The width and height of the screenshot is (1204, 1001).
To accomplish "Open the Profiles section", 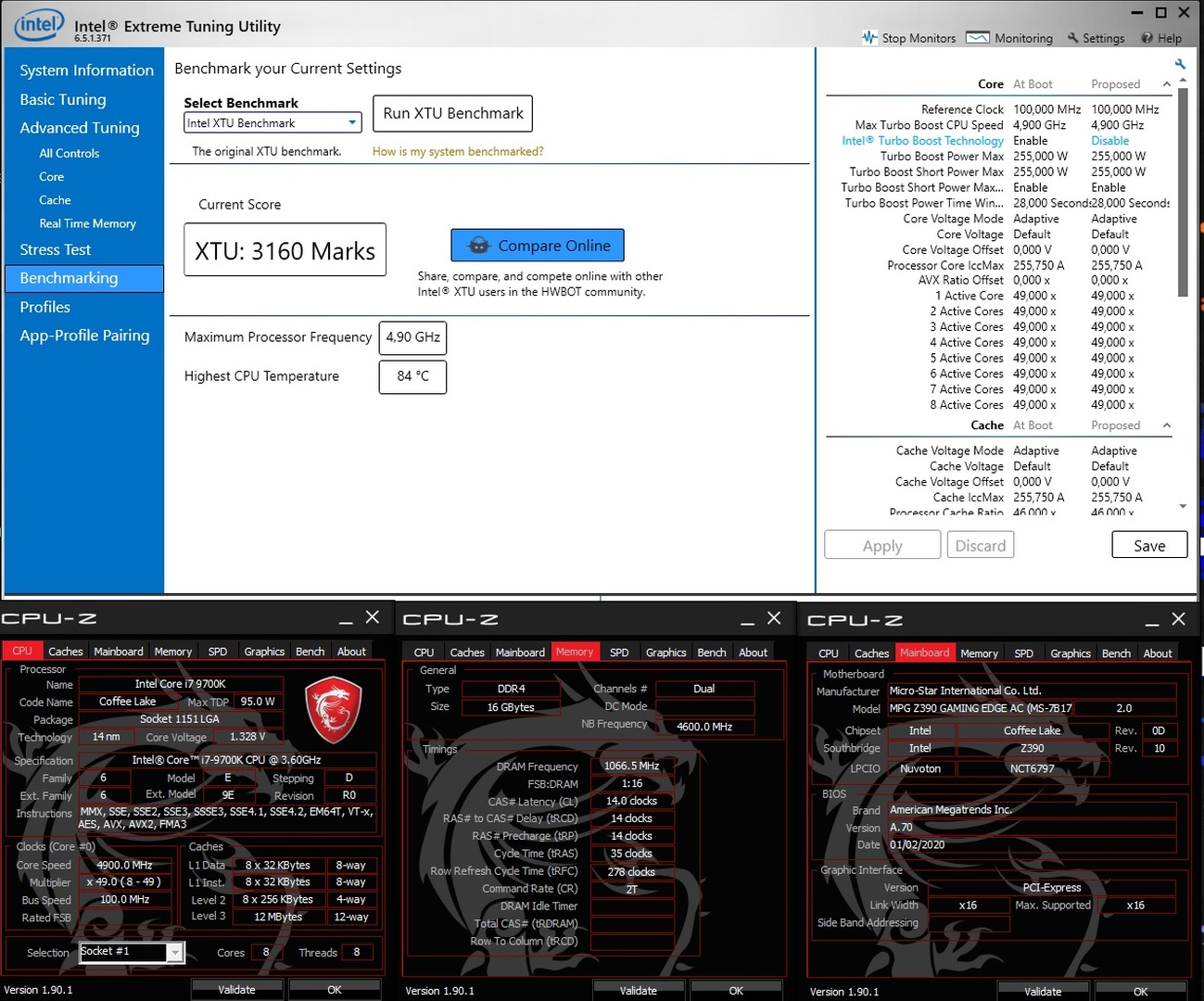I will click(x=44, y=307).
